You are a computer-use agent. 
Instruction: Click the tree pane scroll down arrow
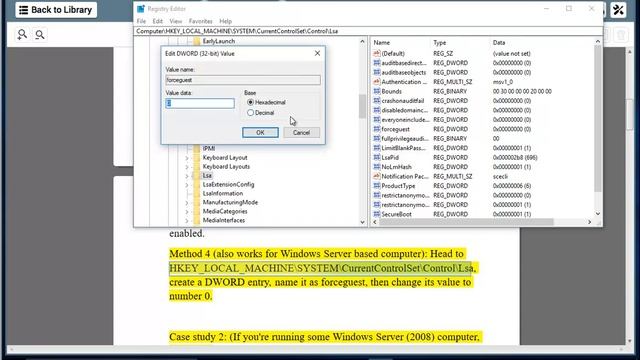click(x=362, y=222)
